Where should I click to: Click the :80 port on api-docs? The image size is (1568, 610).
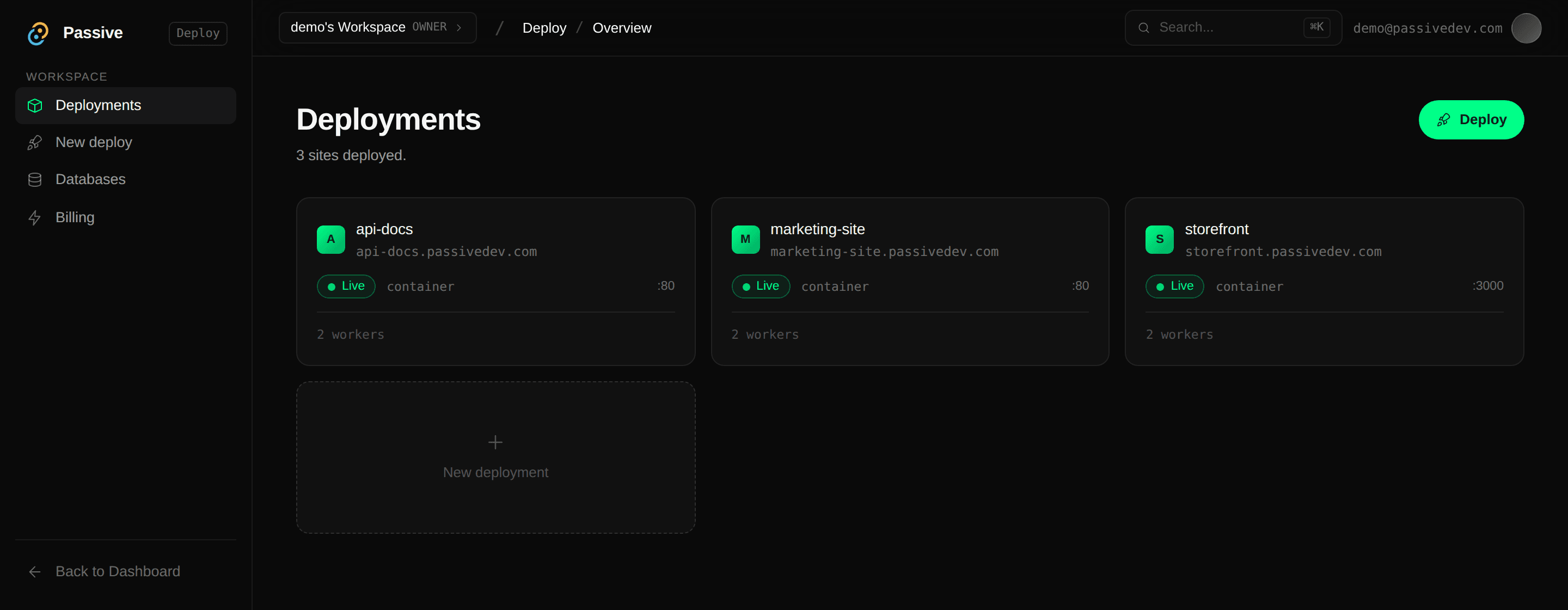(x=665, y=286)
